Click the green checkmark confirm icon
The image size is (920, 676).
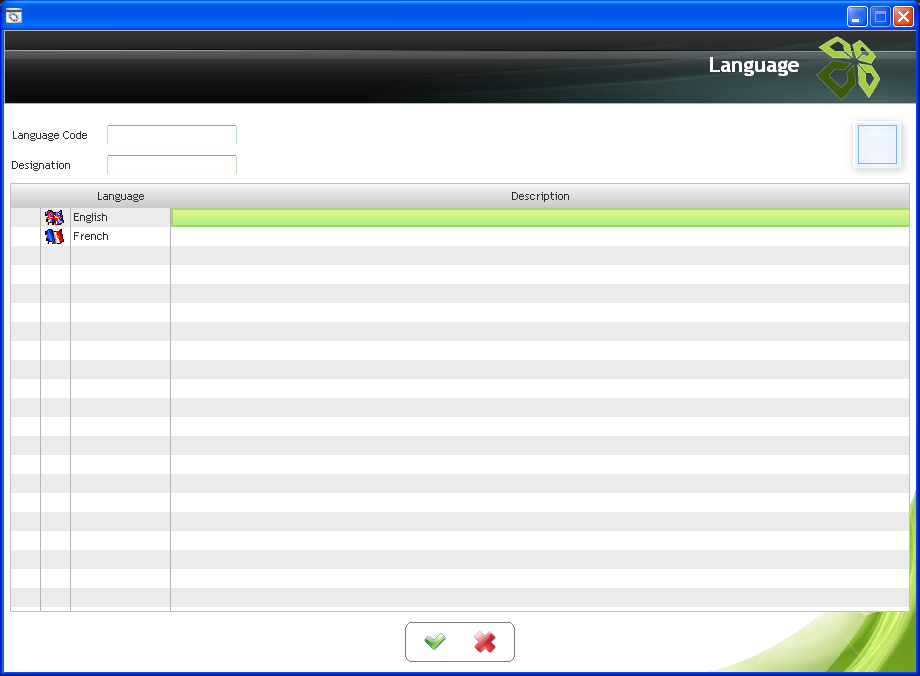pyautogui.click(x=435, y=642)
